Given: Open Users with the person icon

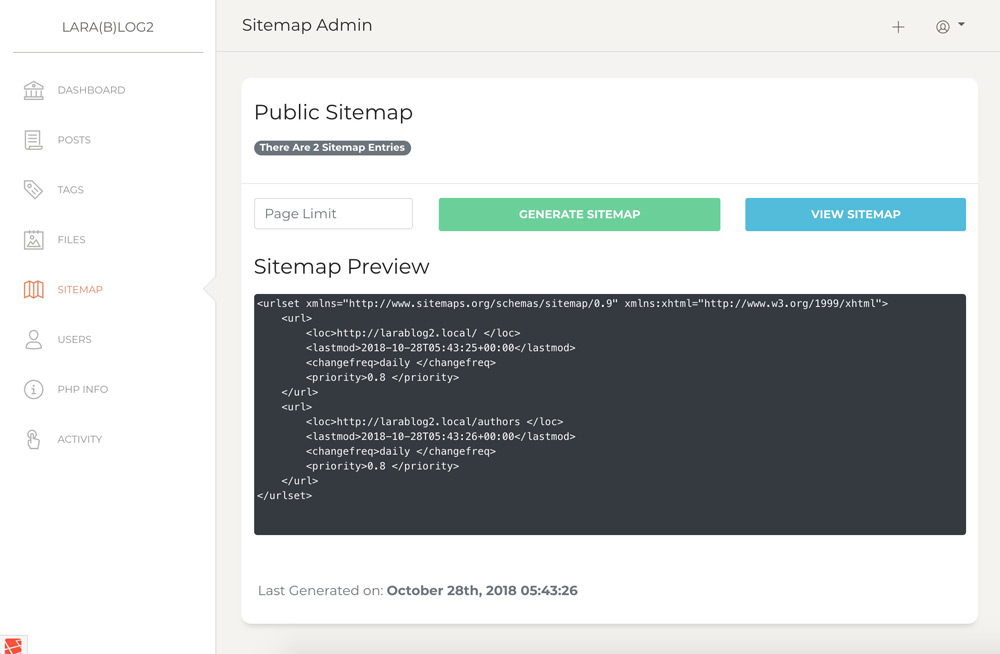Looking at the screenshot, I should 33,339.
